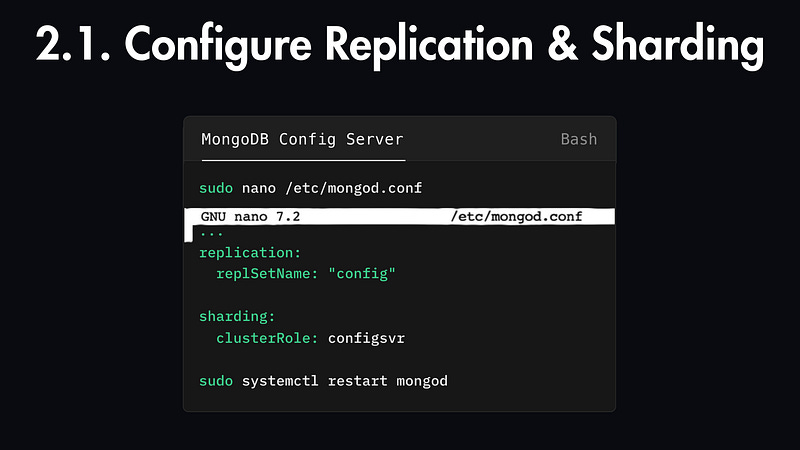The image size is (800, 450).
Task: Click the "sudo nano /etc/mongod.conf" command line
Action: (x=311, y=188)
